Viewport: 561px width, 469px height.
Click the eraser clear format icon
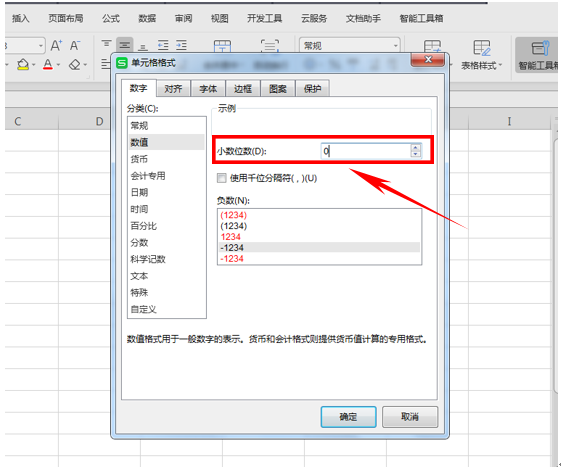pos(75,65)
